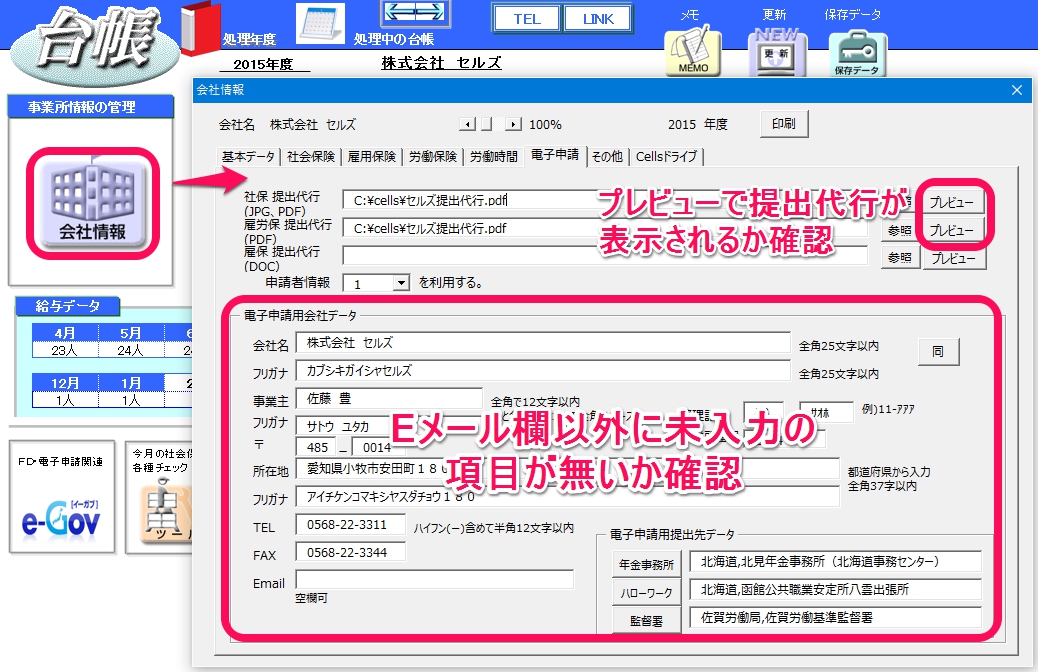This screenshot has height=672, width=1038.
Task: Switch to the その他 tab
Action: [x=607, y=157]
